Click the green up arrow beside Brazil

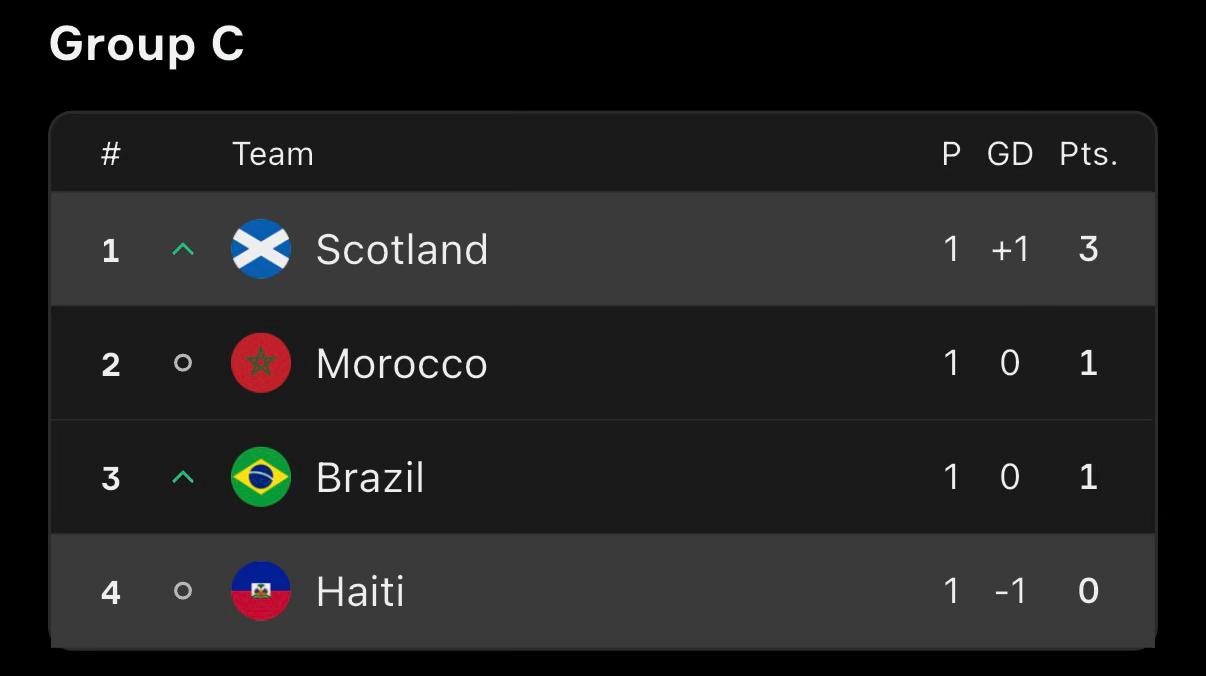182,477
